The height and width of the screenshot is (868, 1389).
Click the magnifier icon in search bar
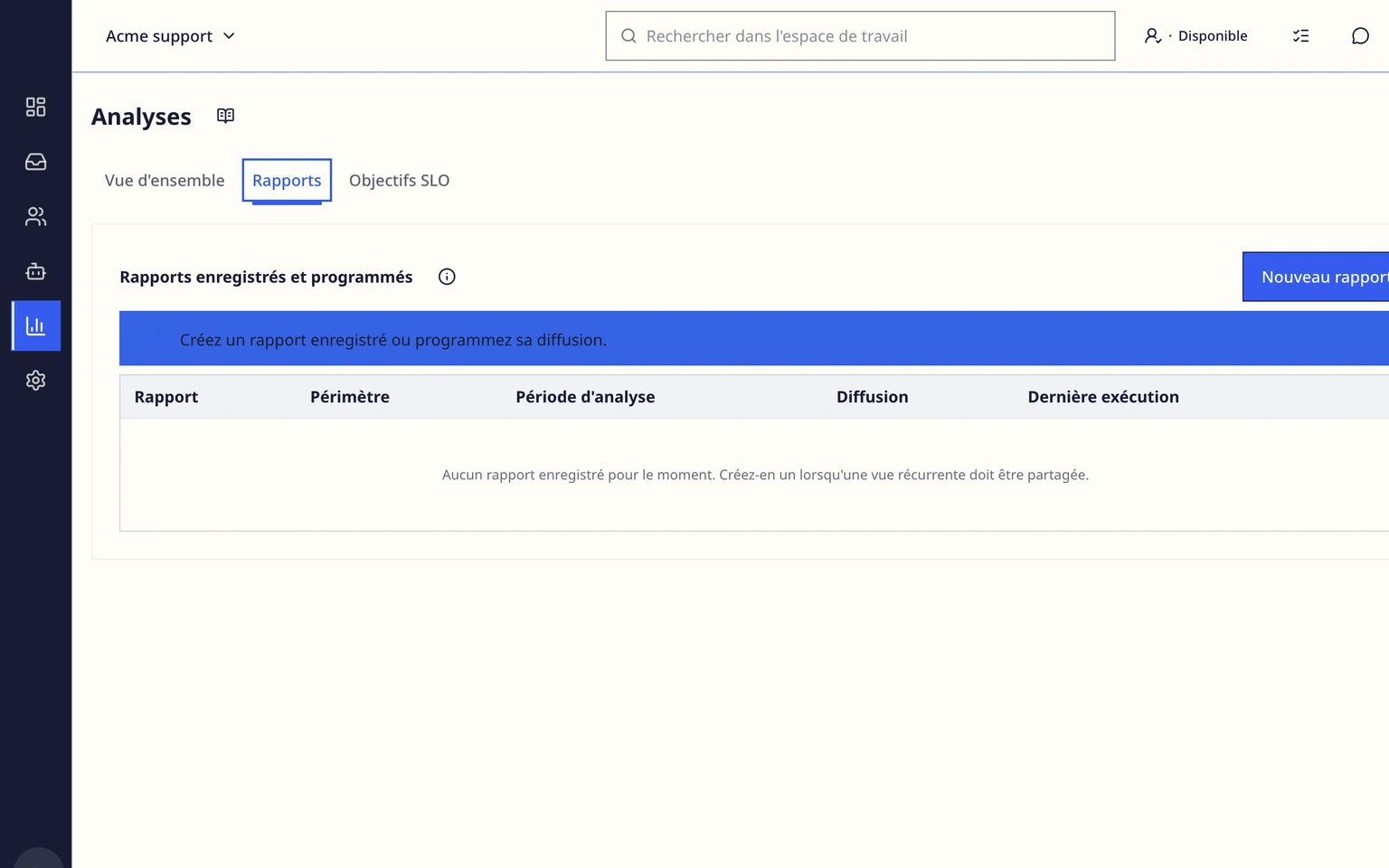click(x=628, y=36)
